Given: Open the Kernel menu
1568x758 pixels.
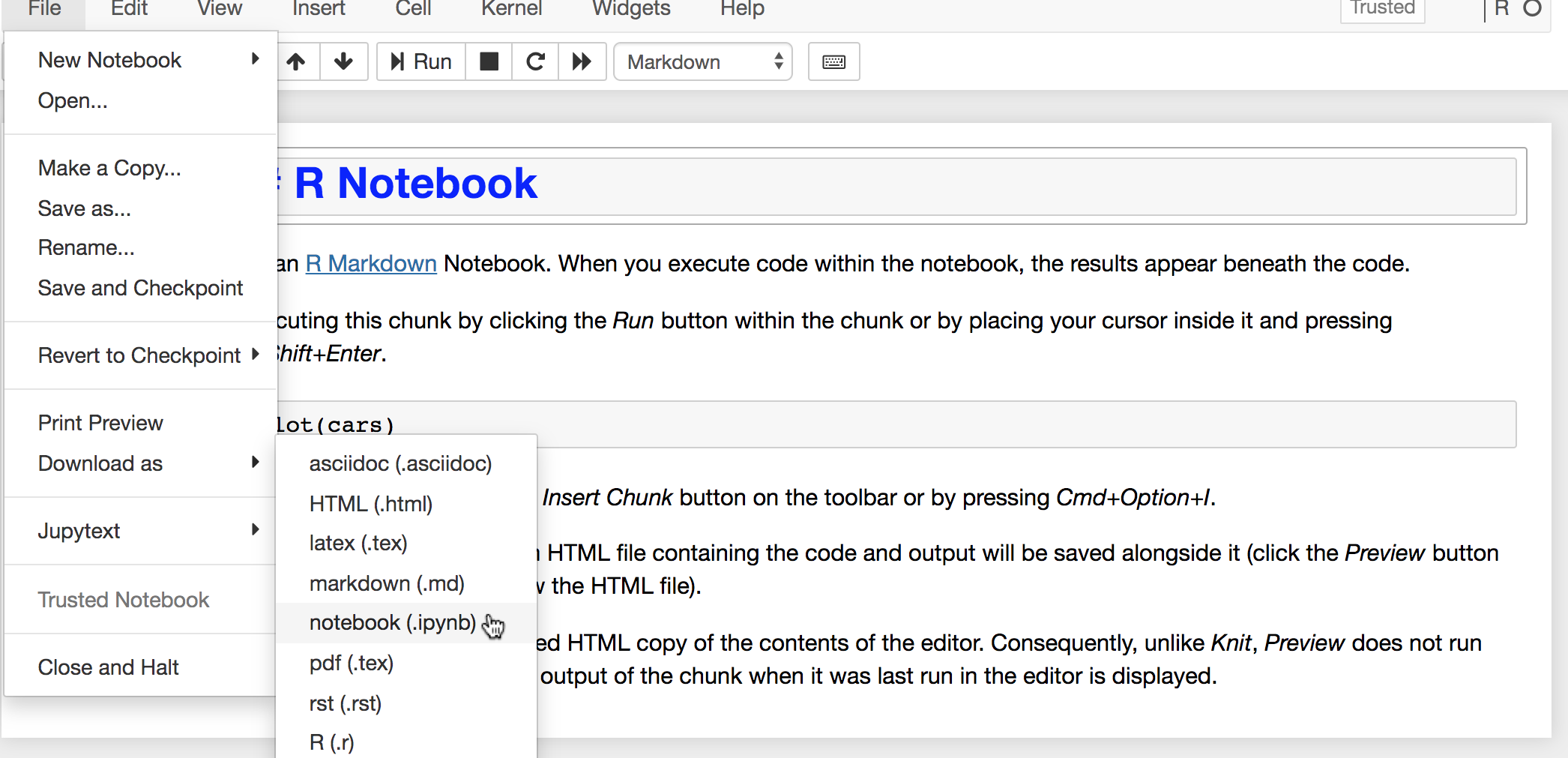Looking at the screenshot, I should (511, 8).
